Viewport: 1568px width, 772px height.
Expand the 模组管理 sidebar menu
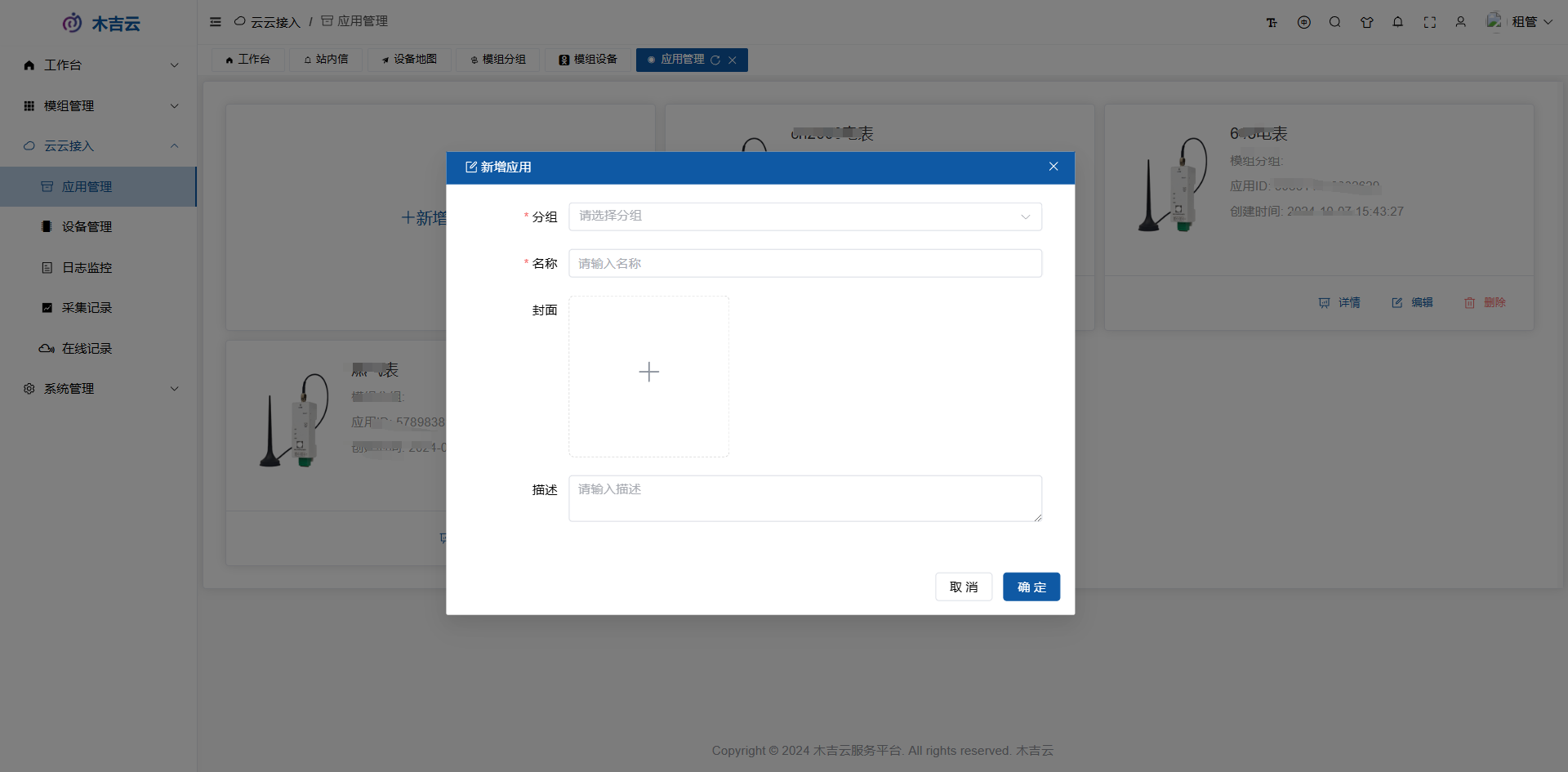tap(98, 106)
